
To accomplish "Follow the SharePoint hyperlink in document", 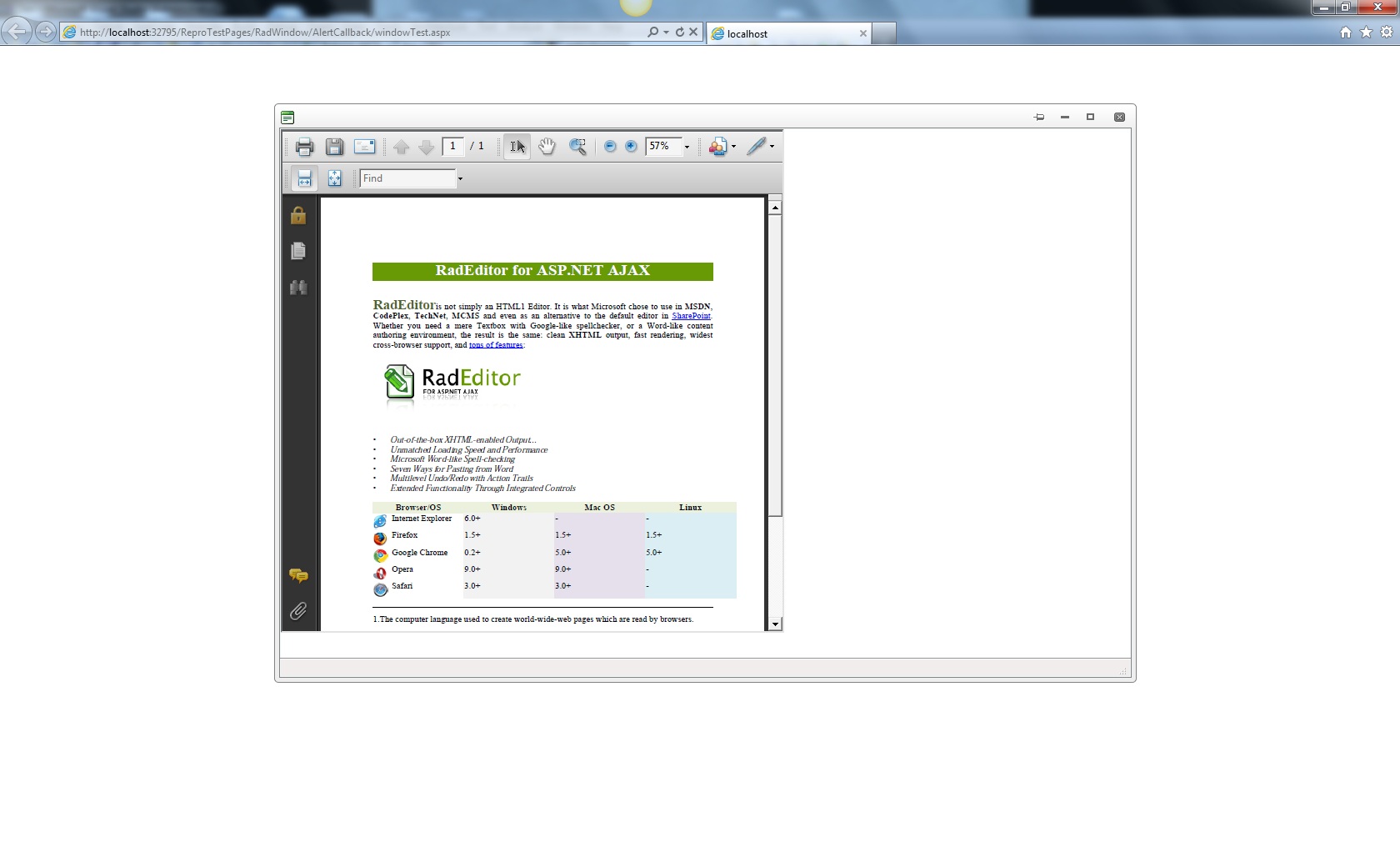I will pos(691,316).
